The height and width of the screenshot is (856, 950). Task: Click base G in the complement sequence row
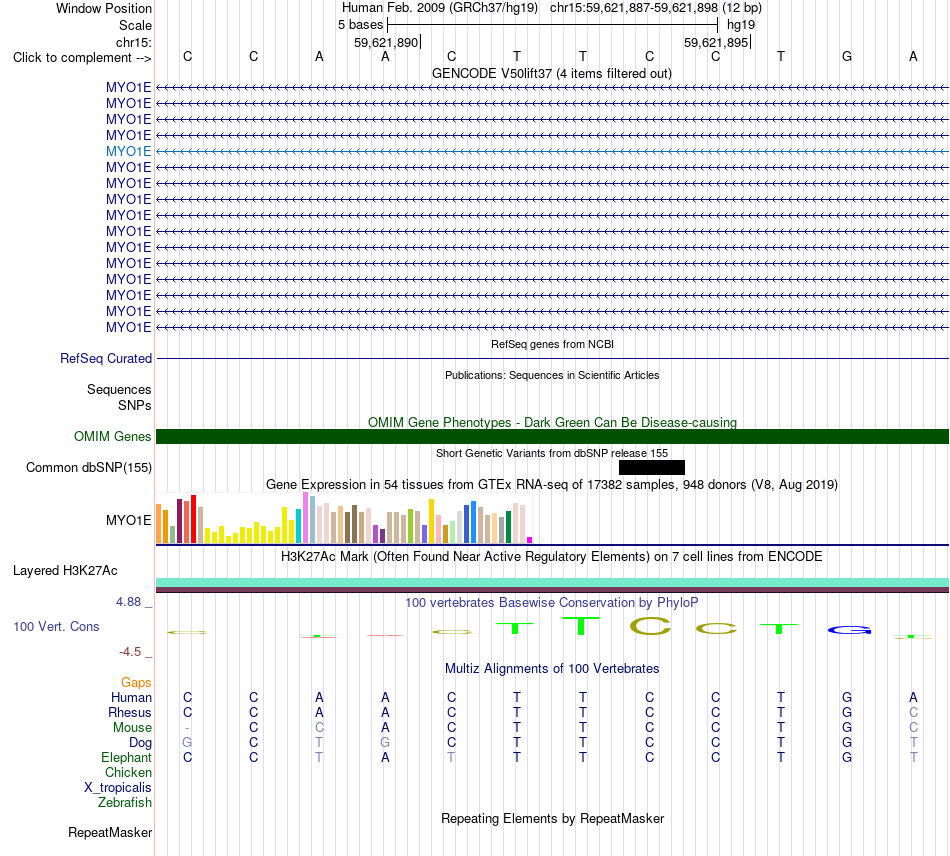847,56
